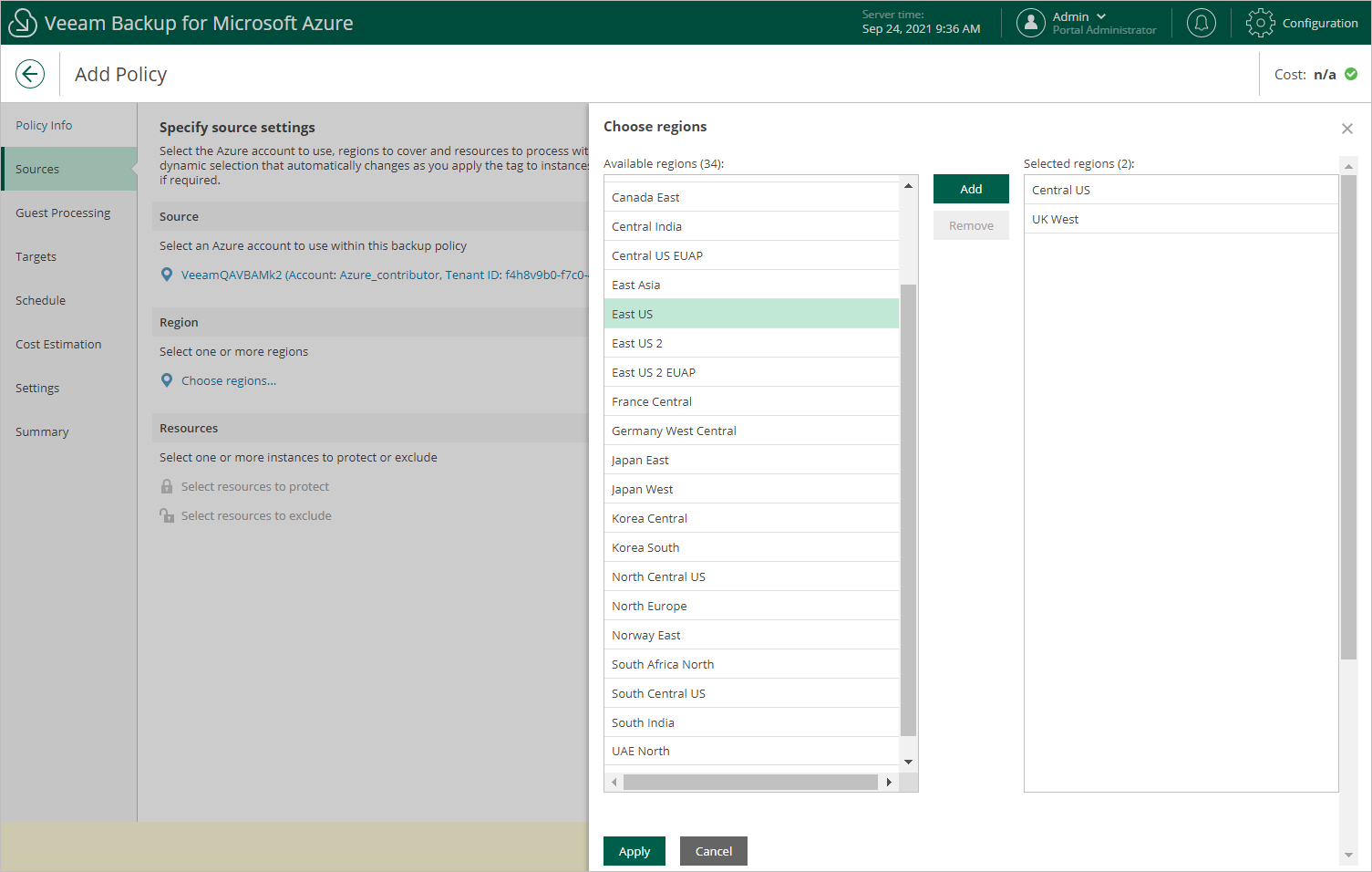Select Central US in selected regions
Image resolution: width=1372 pixels, height=872 pixels.
[1181, 190]
